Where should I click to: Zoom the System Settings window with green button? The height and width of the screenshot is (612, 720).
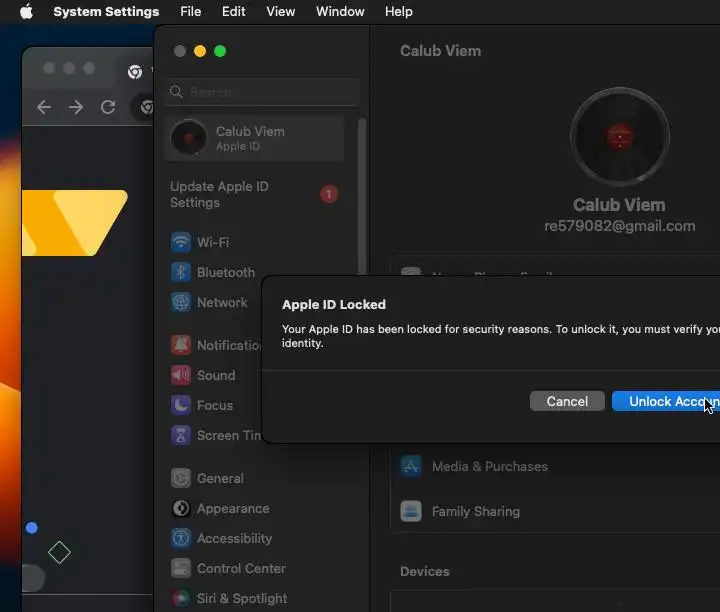220,51
